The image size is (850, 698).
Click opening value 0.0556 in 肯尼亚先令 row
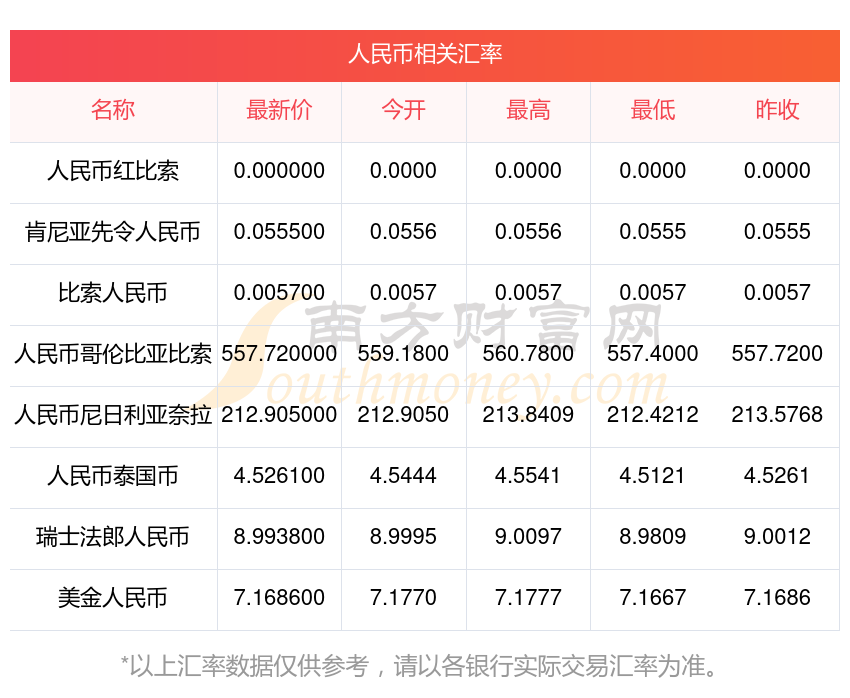(403, 232)
